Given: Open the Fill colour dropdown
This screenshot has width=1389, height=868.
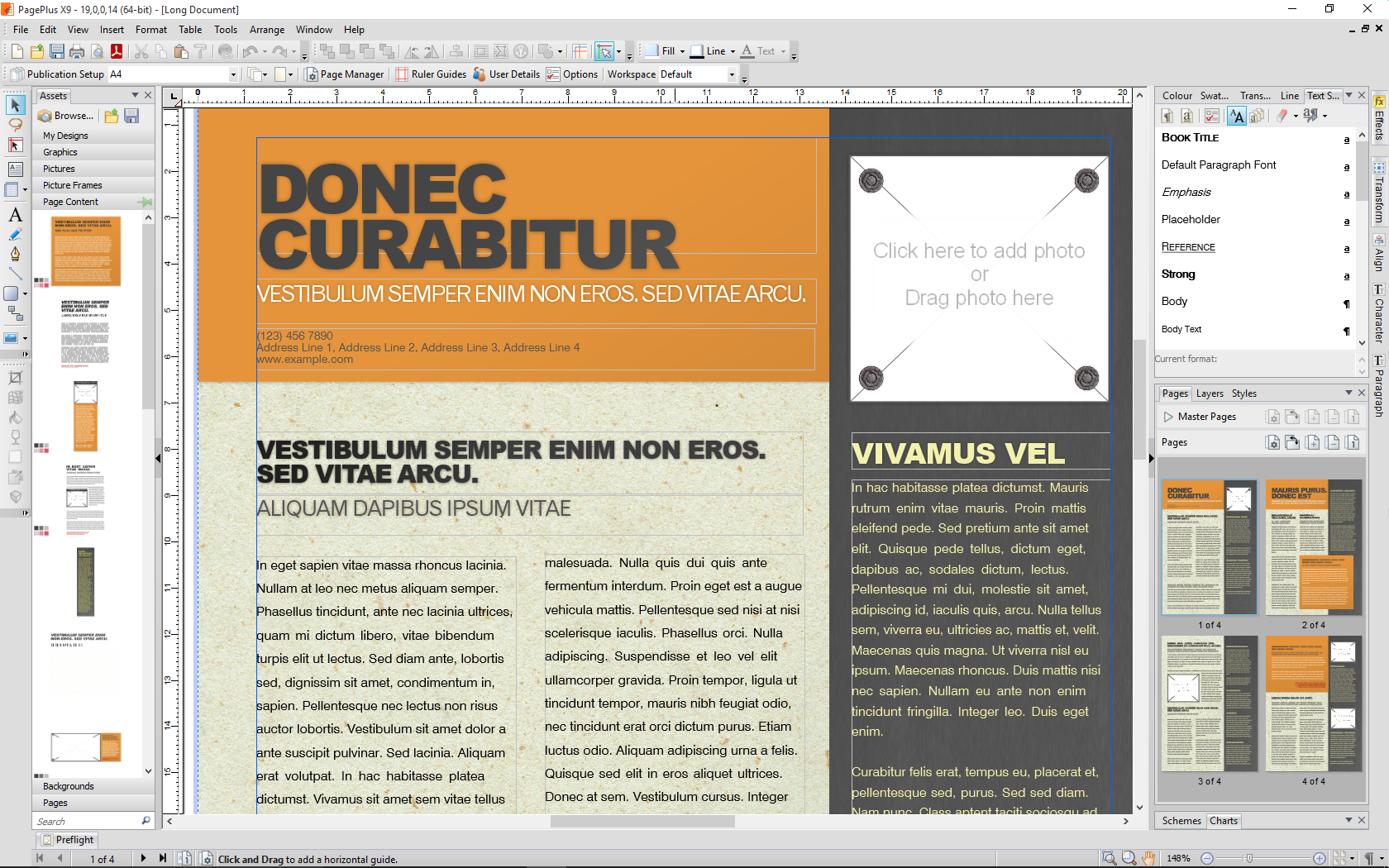Looking at the screenshot, I should tap(682, 51).
